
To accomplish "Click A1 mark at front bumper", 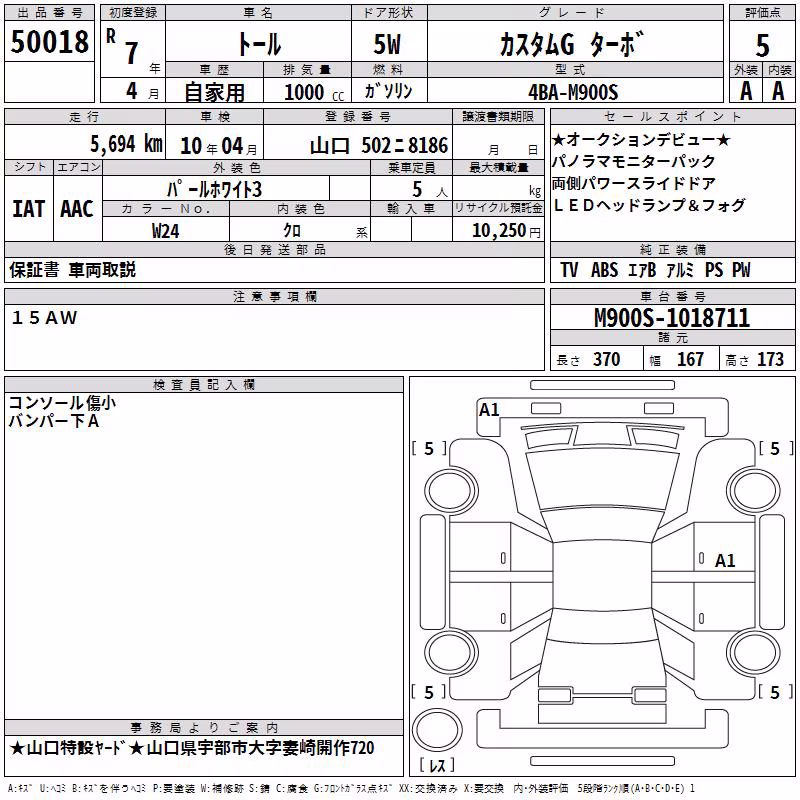I will point(489,410).
